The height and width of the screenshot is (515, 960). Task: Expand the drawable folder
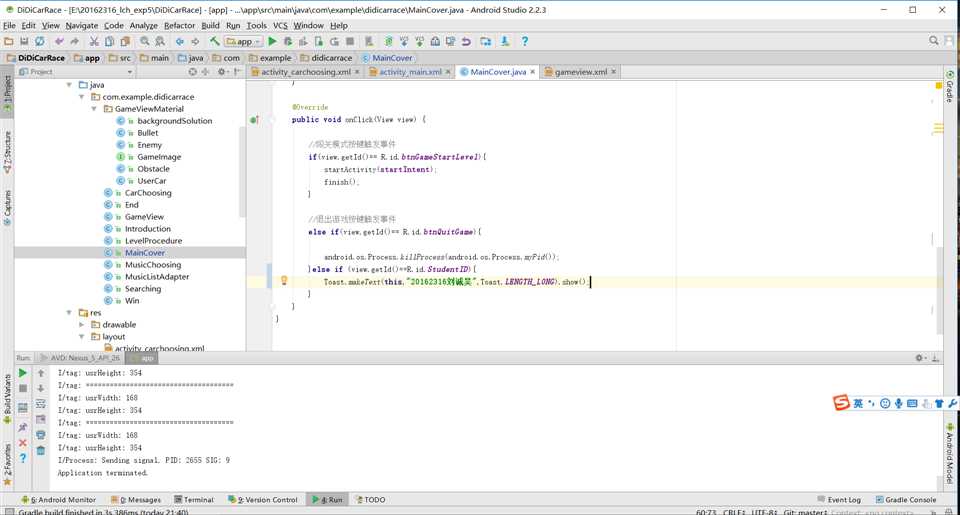click(x=81, y=325)
